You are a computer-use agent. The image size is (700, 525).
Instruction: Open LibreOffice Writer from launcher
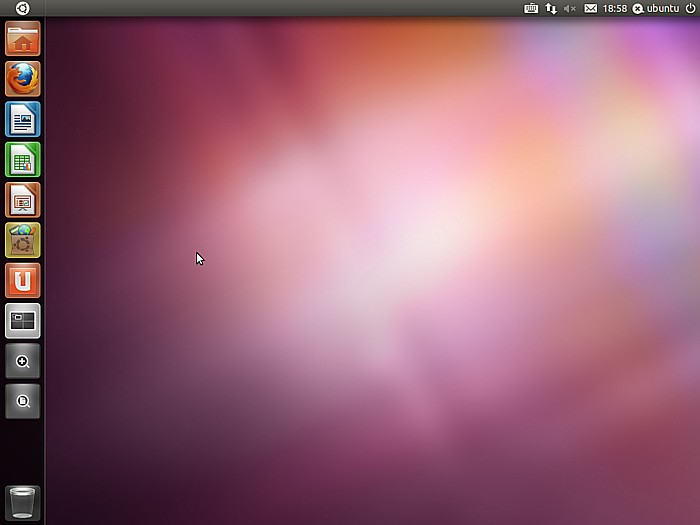coord(23,119)
